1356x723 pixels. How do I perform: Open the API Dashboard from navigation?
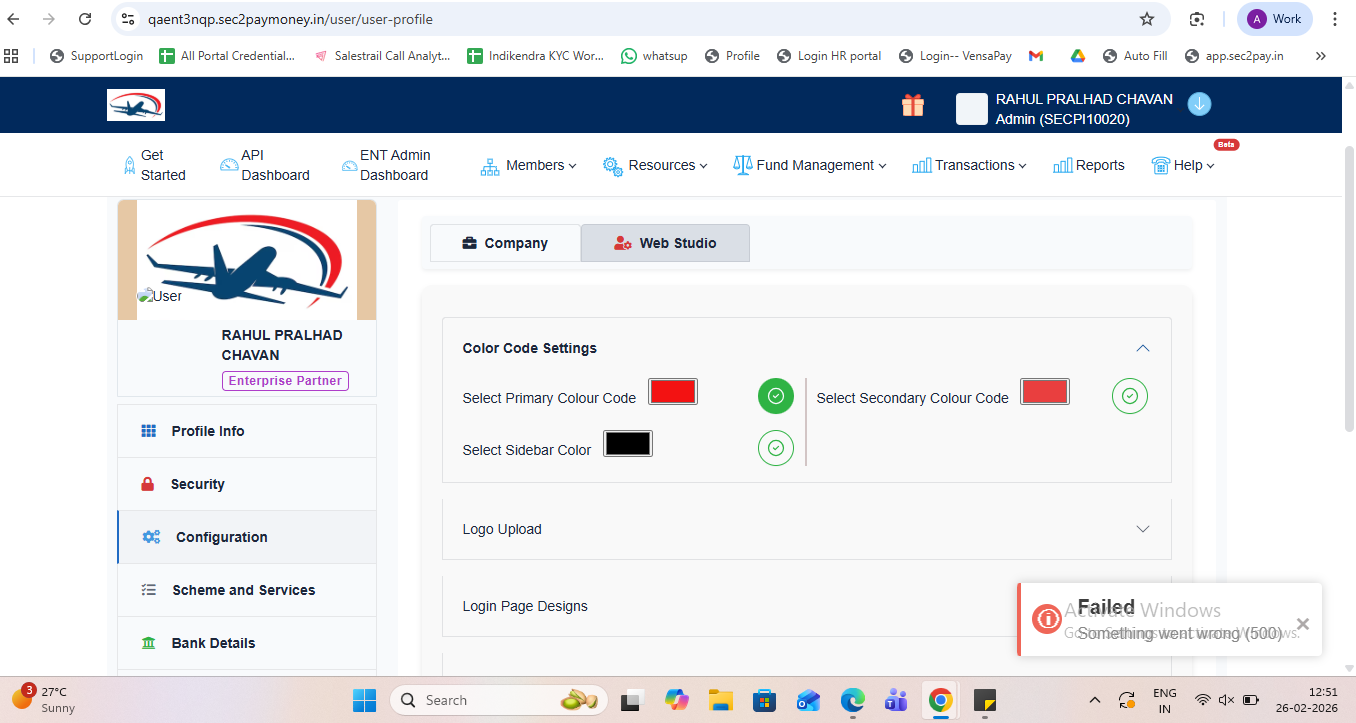(265, 165)
